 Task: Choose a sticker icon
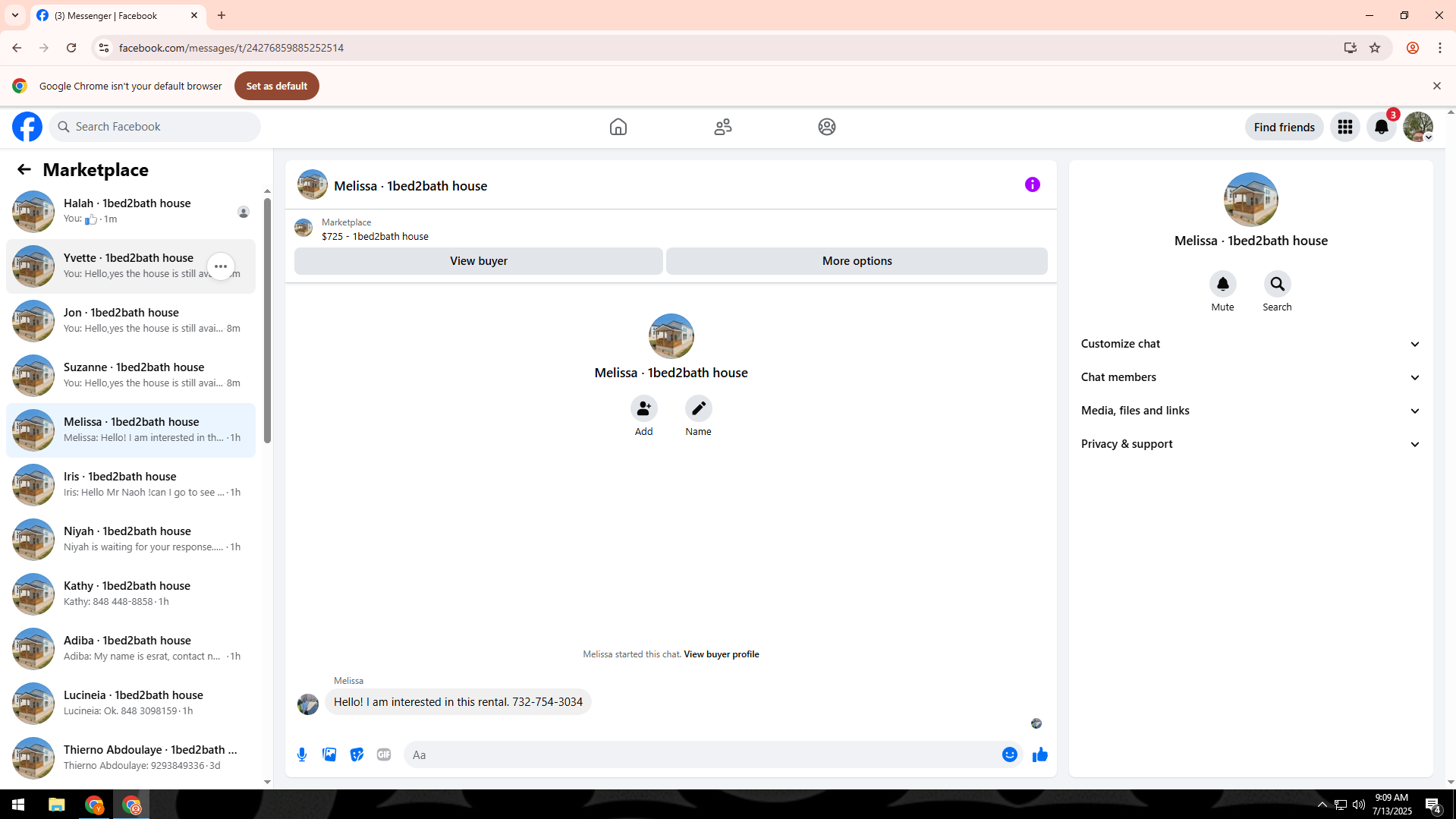[x=357, y=754]
